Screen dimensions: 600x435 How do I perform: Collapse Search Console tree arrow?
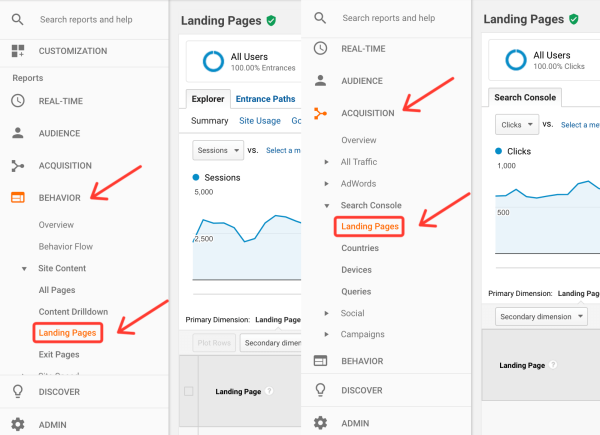coord(326,206)
